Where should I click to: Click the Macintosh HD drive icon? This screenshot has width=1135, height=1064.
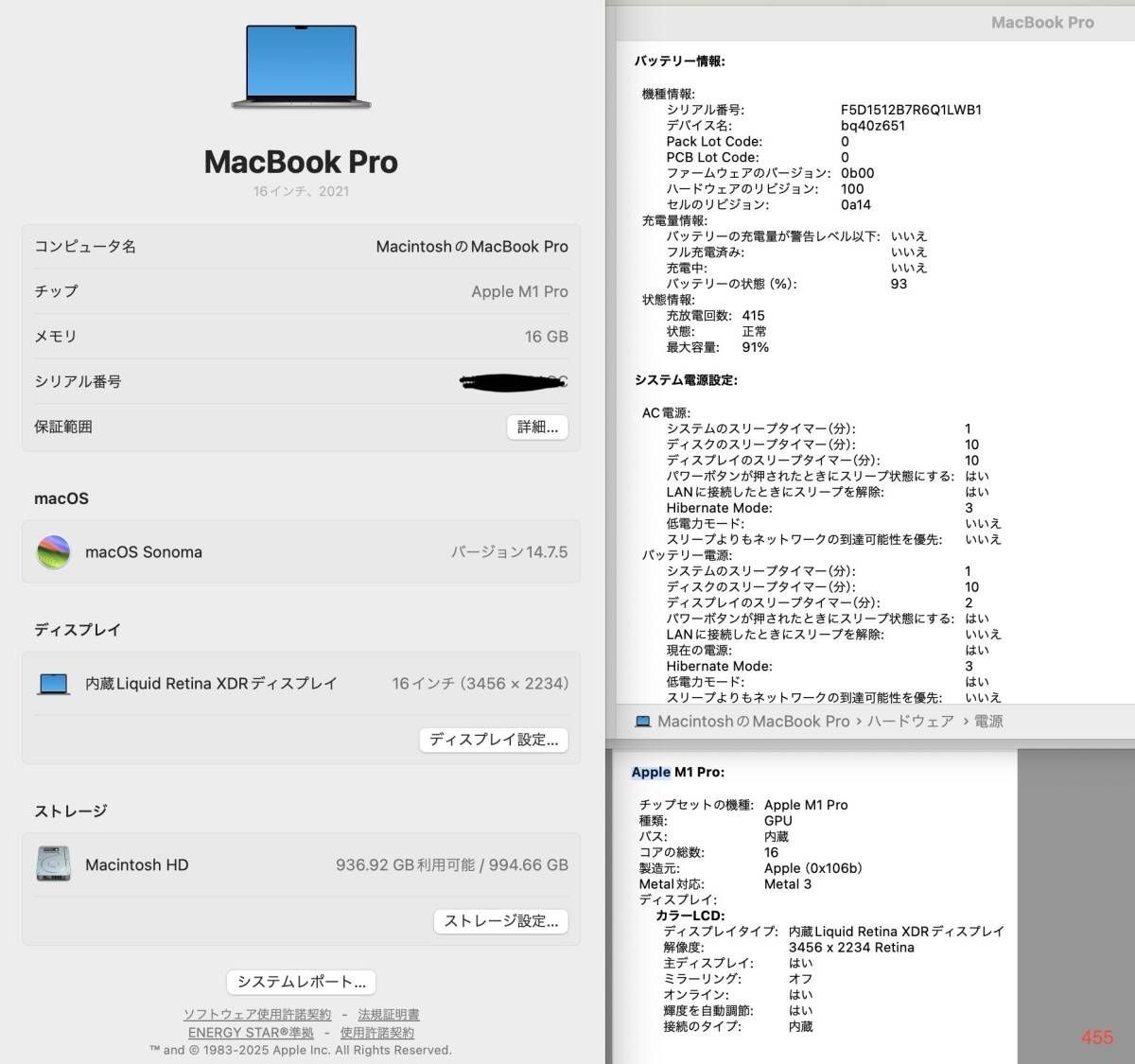pos(53,864)
